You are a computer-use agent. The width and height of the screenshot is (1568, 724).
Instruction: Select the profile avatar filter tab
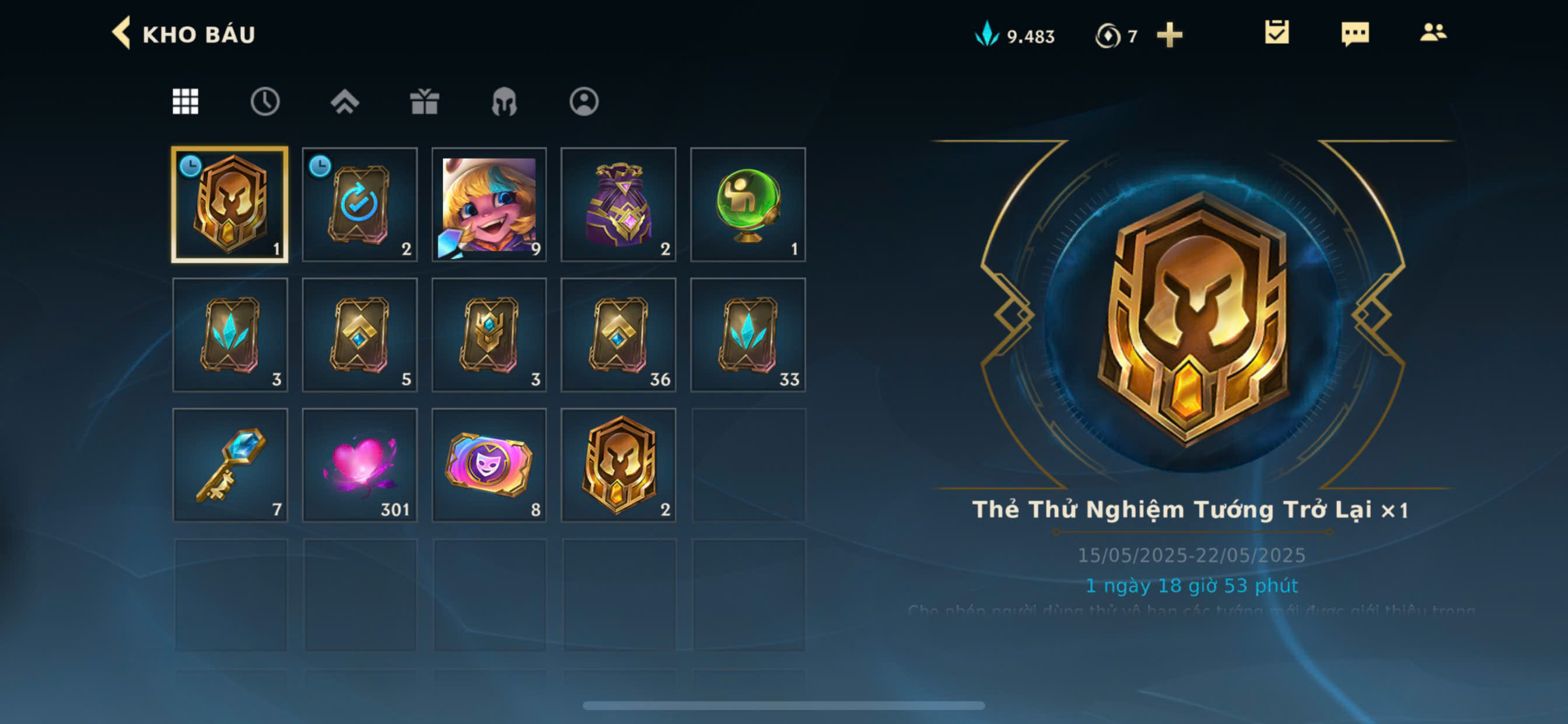(584, 101)
